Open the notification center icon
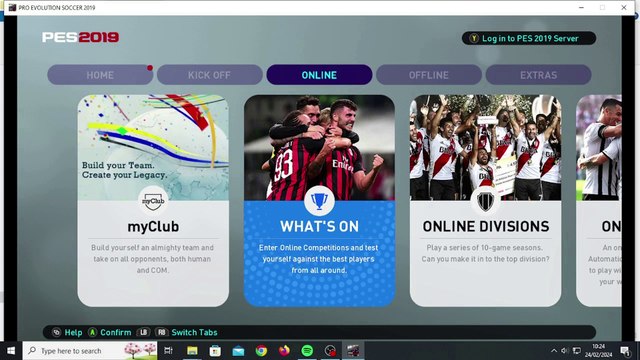The width and height of the screenshot is (640, 360). (x=625, y=351)
